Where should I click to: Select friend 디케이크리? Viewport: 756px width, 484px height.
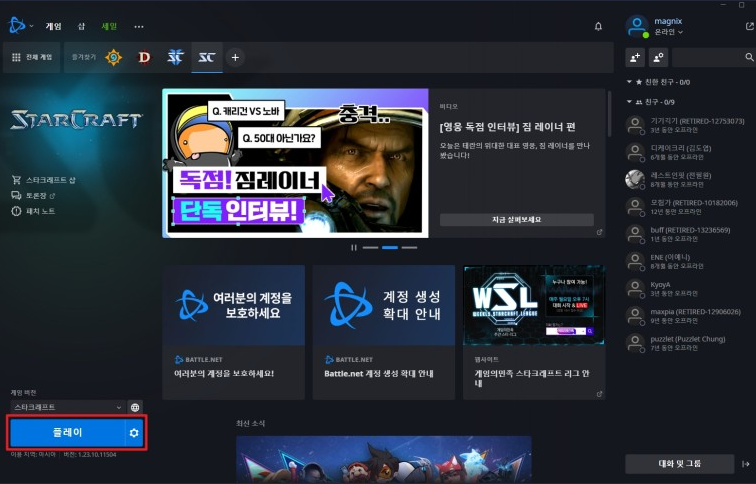pos(685,152)
